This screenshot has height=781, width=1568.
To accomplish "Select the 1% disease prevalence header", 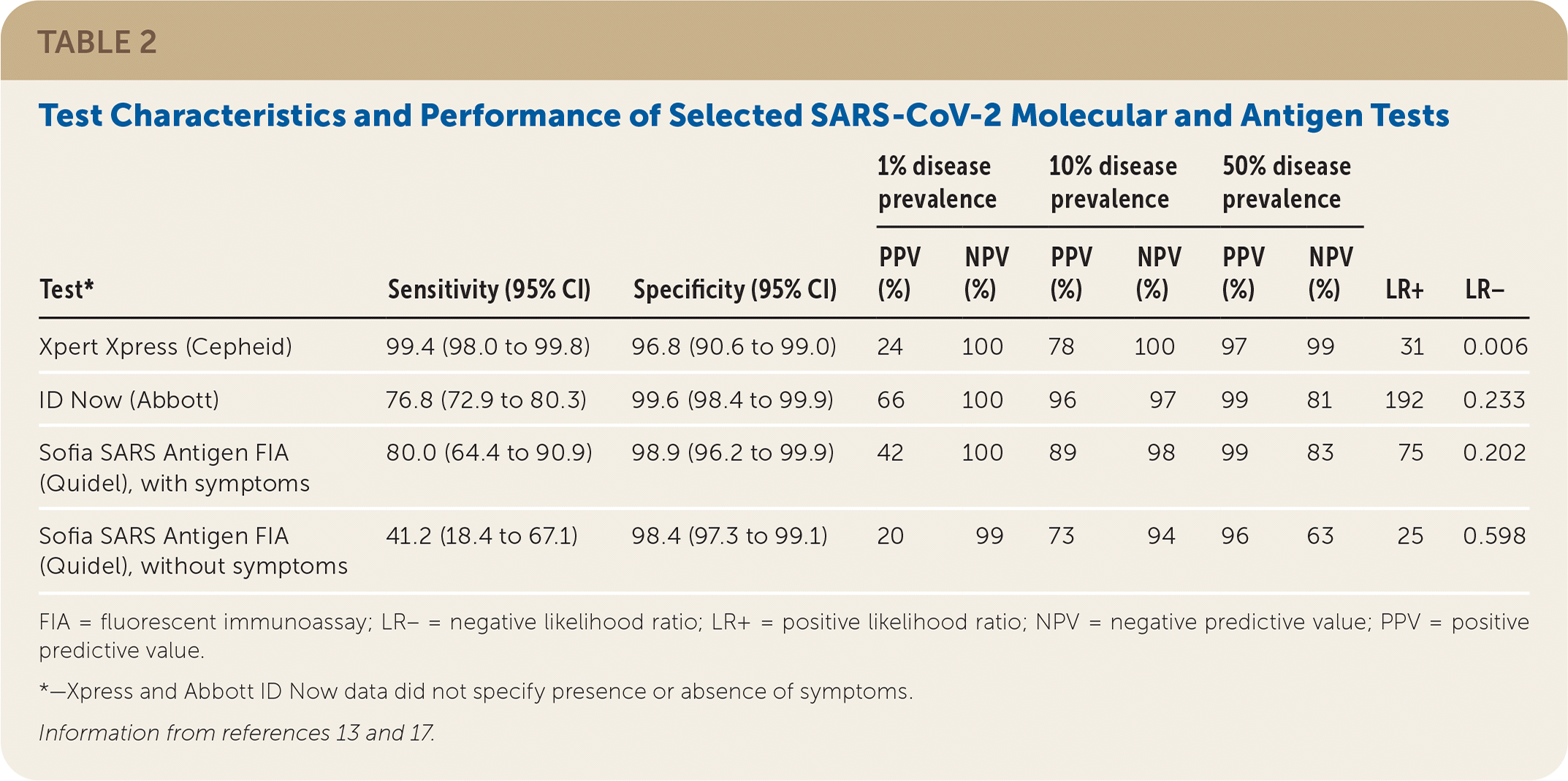I will 937,183.
